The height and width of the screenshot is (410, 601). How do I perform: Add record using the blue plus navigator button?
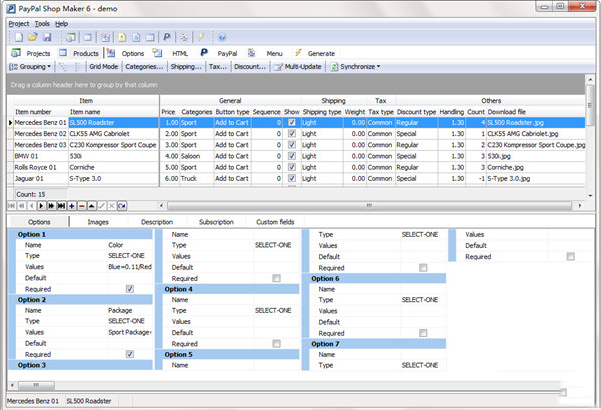[72, 206]
